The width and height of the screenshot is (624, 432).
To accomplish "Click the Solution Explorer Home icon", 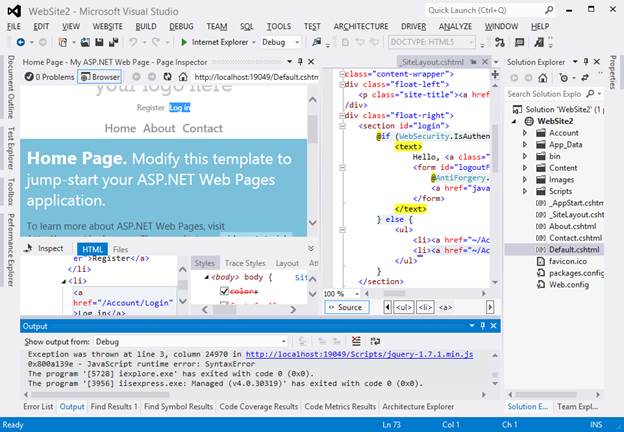I will click(x=543, y=78).
